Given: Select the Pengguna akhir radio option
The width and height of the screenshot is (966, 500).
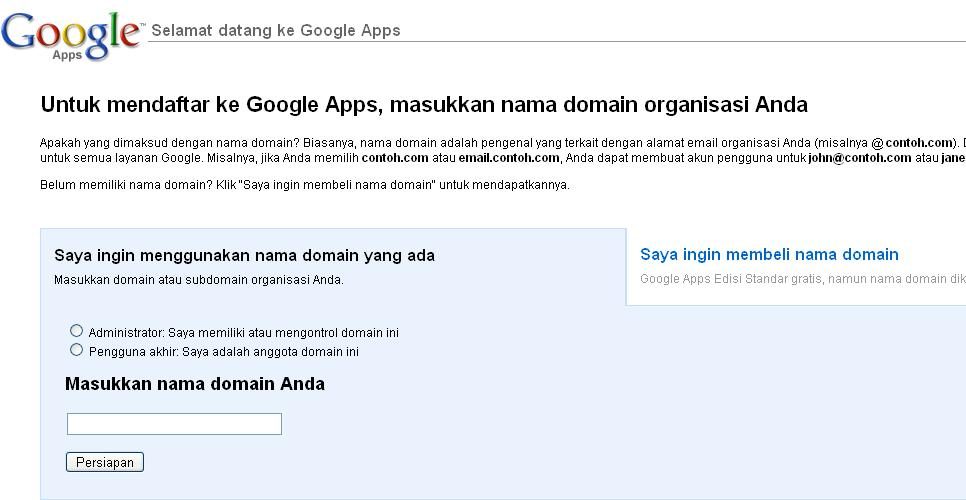Looking at the screenshot, I should [x=76, y=350].
